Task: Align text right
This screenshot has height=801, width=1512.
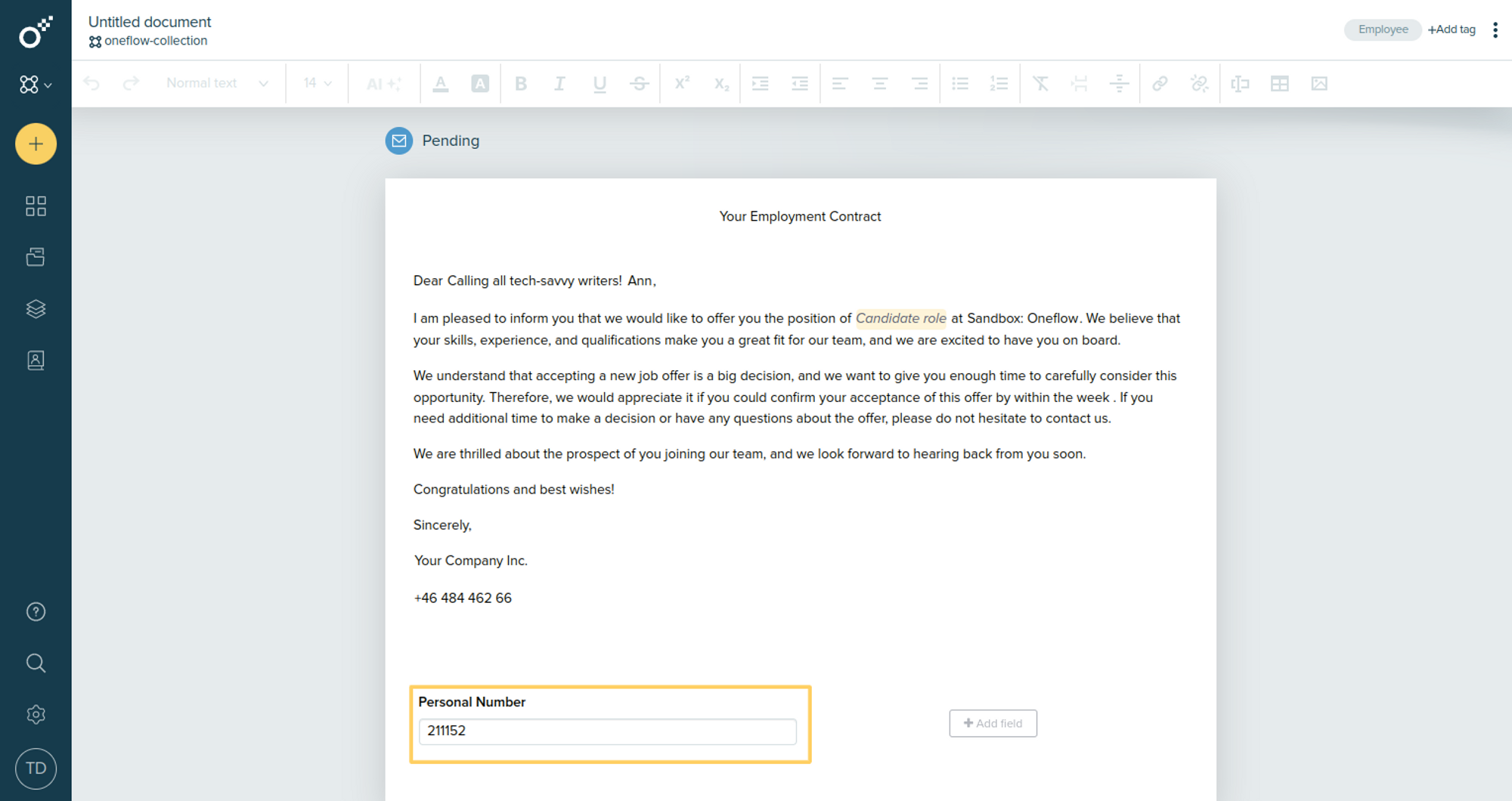Action: [919, 83]
